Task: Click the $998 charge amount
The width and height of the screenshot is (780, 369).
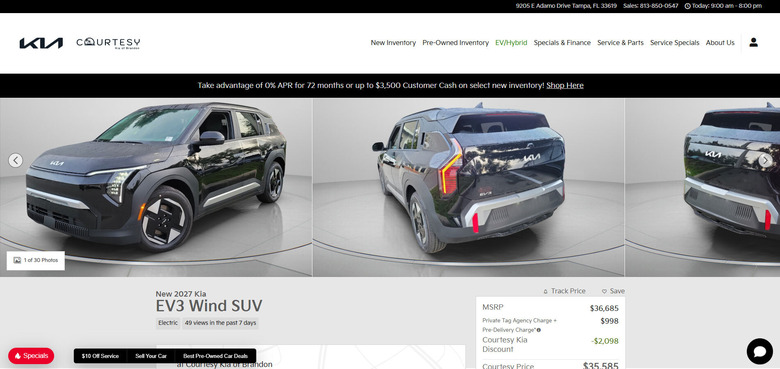Action: pos(609,322)
